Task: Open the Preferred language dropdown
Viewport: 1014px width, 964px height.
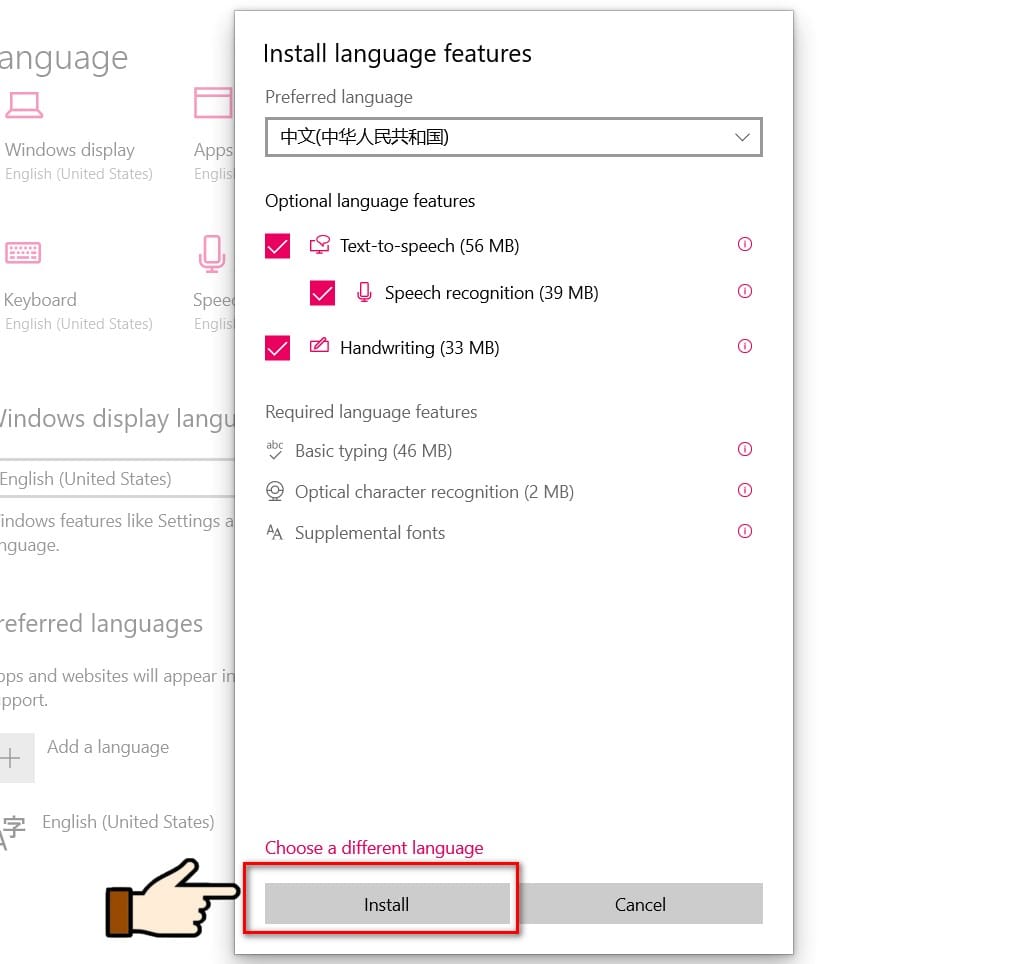Action: coord(513,137)
